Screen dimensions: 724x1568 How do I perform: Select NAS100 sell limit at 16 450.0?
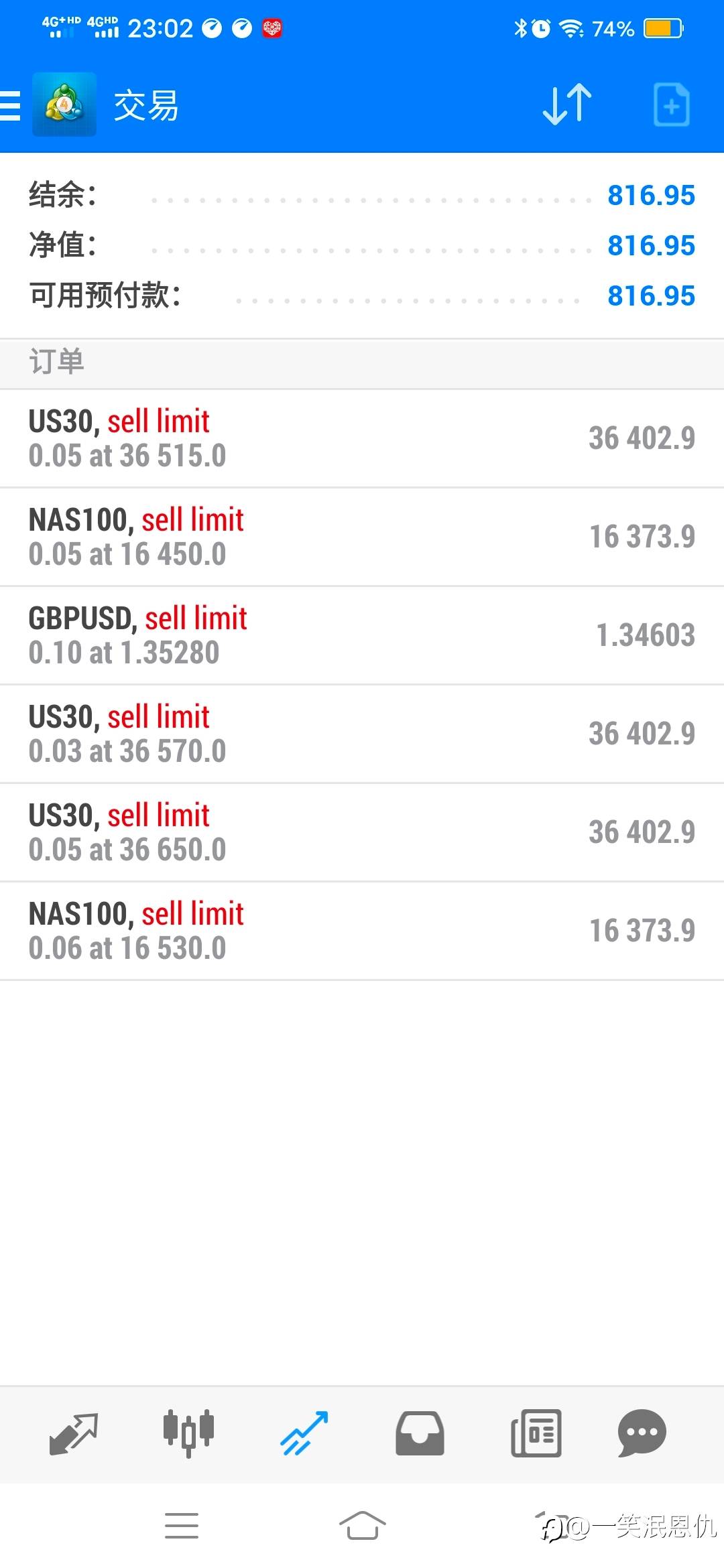click(x=362, y=537)
